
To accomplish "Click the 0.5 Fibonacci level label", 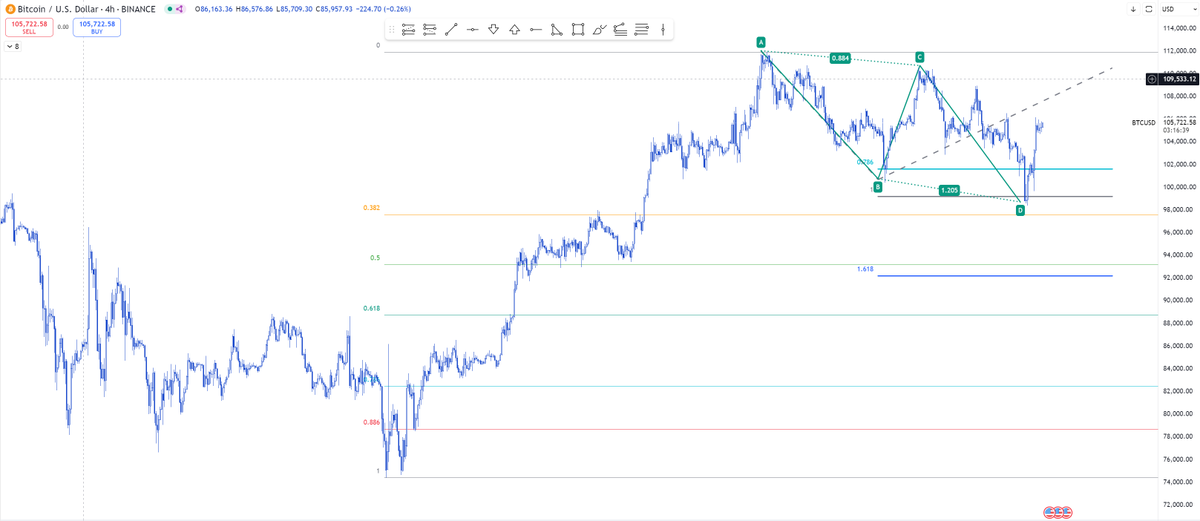I will tap(375, 258).
